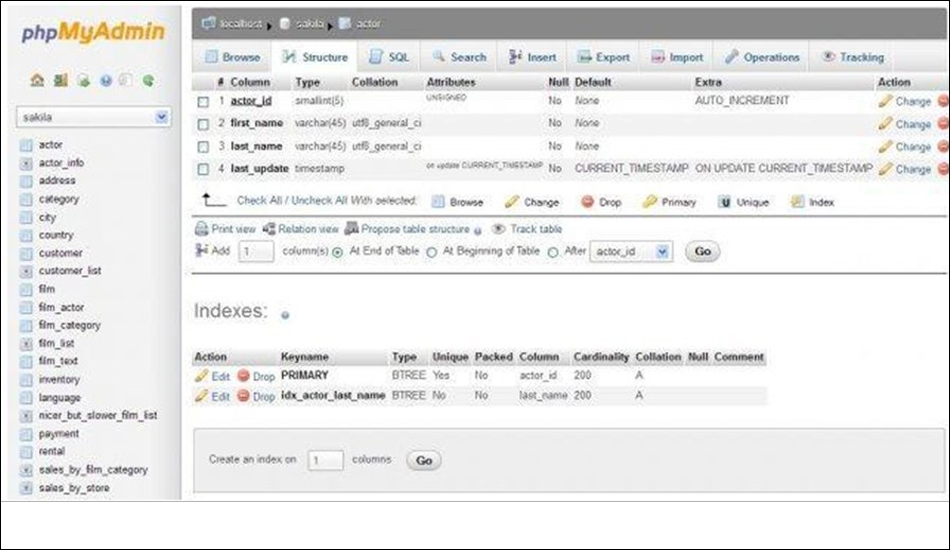
Task: Click the pencil Change icon for last_name
Action: pos(885,146)
